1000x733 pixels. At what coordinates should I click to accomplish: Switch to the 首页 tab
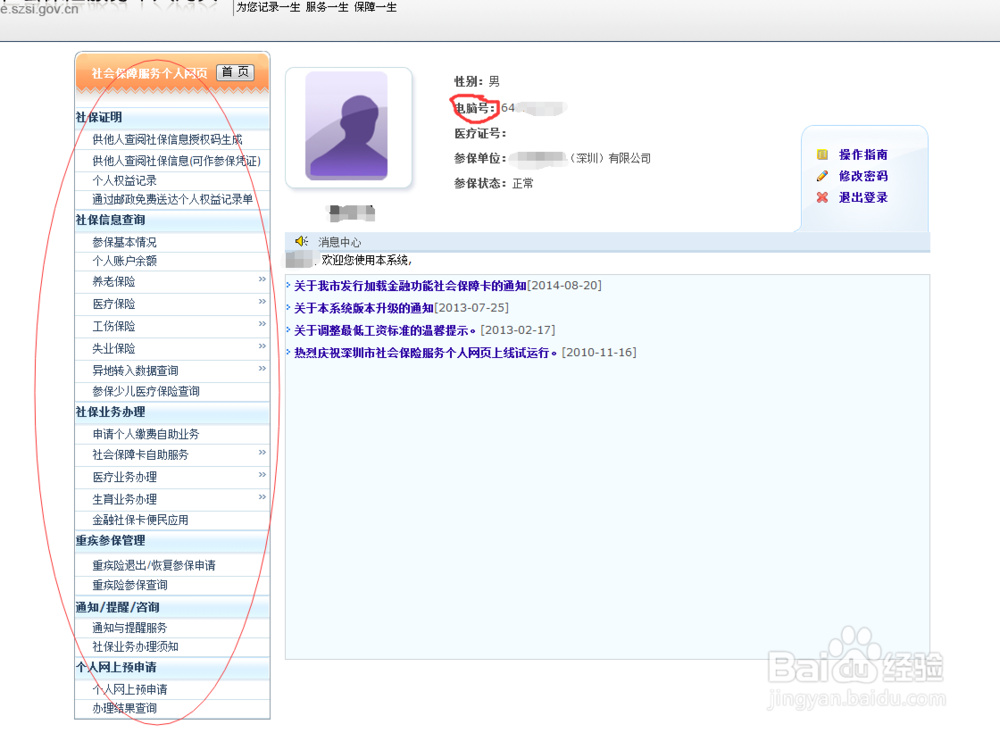click(235, 72)
